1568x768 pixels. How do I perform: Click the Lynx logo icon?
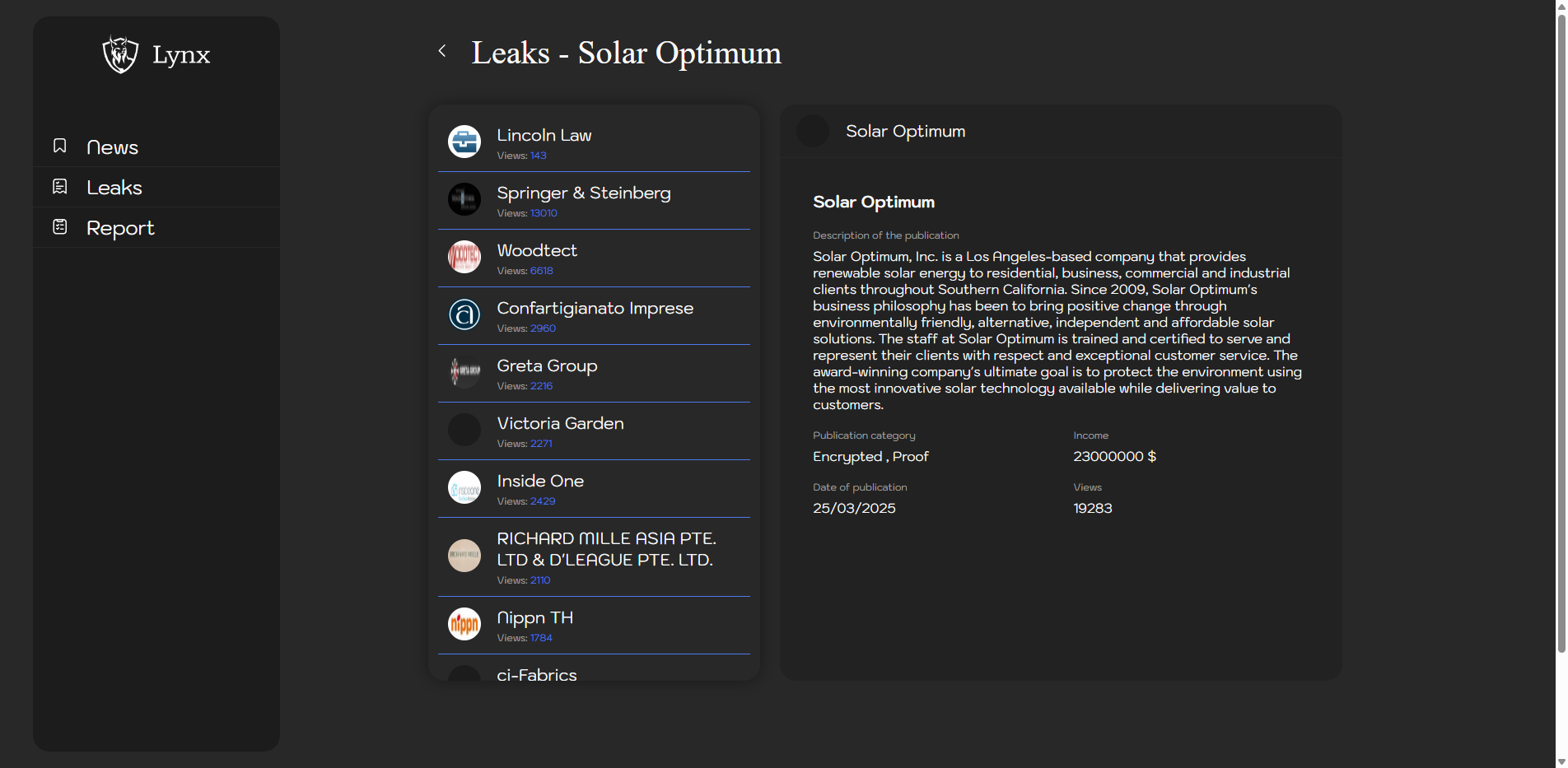click(x=120, y=54)
